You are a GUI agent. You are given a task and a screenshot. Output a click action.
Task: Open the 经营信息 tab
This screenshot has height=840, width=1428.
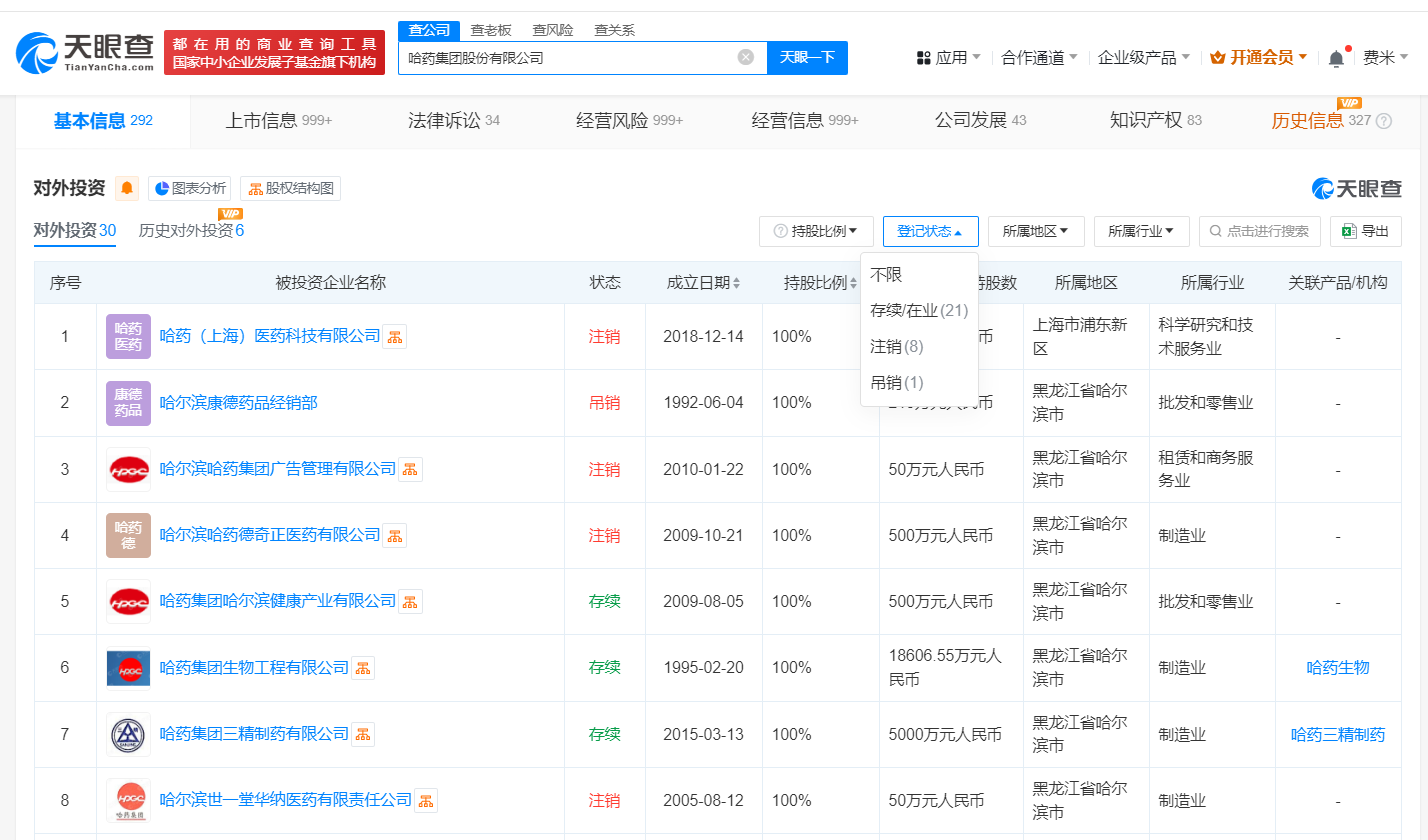tap(805, 121)
